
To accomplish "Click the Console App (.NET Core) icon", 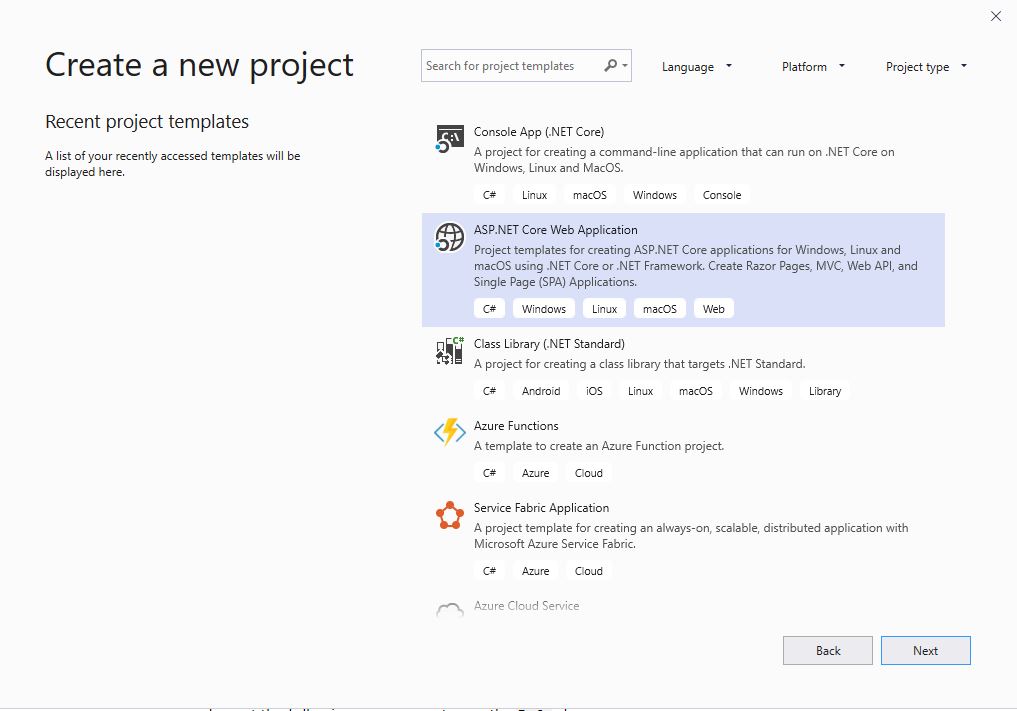I will pos(449,139).
